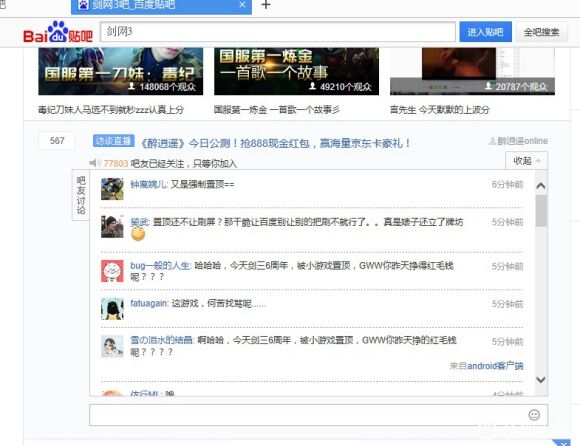
Task: Click the reply text input box
Action: click(x=318, y=415)
